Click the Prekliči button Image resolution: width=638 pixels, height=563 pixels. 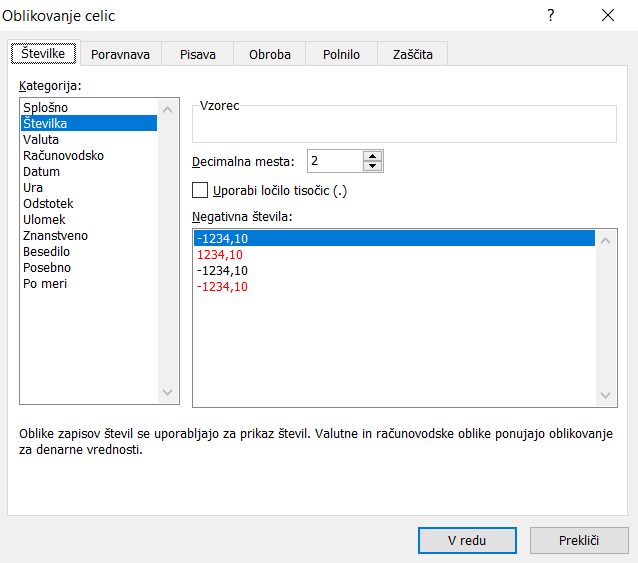(579, 540)
